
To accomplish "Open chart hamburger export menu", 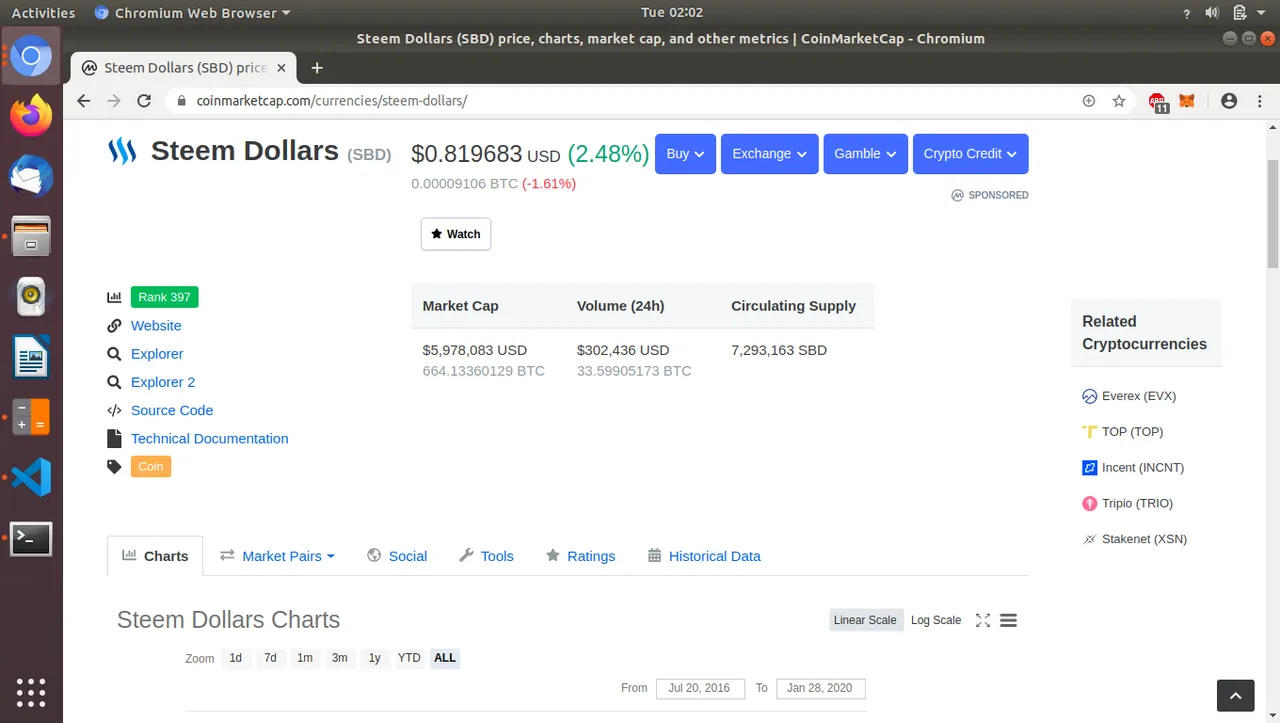I will [x=1008, y=620].
